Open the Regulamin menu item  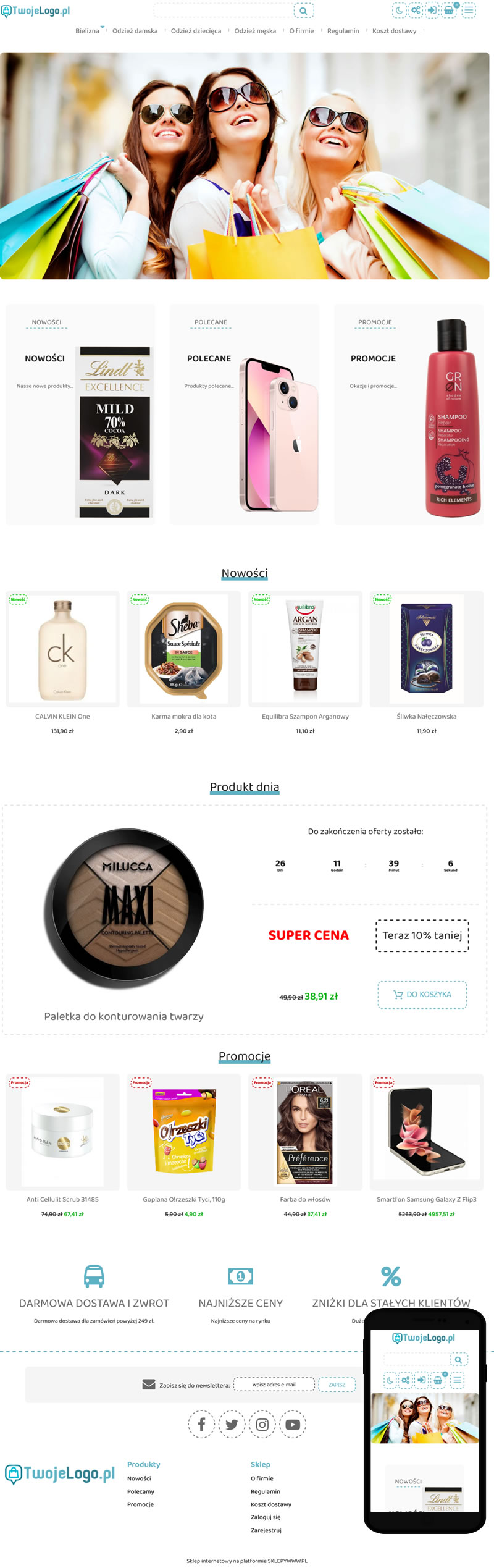click(x=343, y=31)
